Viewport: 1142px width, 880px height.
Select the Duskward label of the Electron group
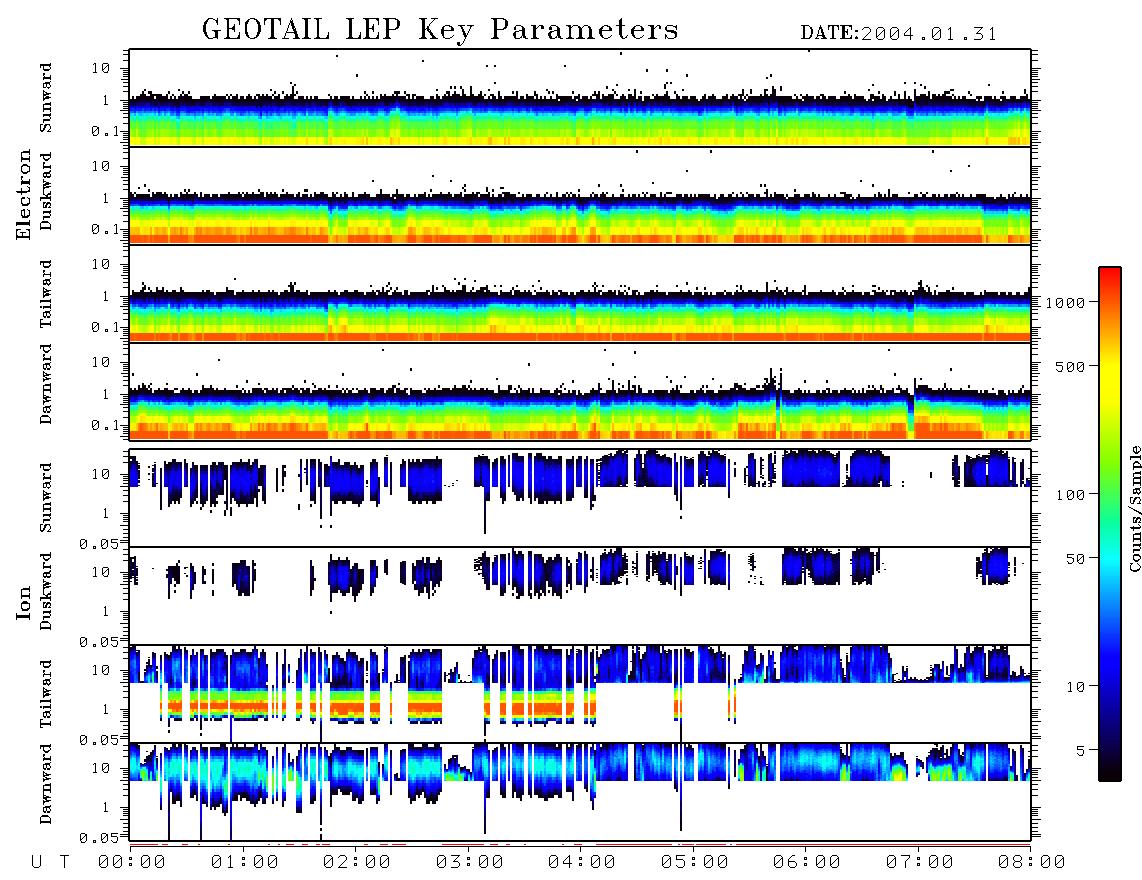tap(47, 191)
